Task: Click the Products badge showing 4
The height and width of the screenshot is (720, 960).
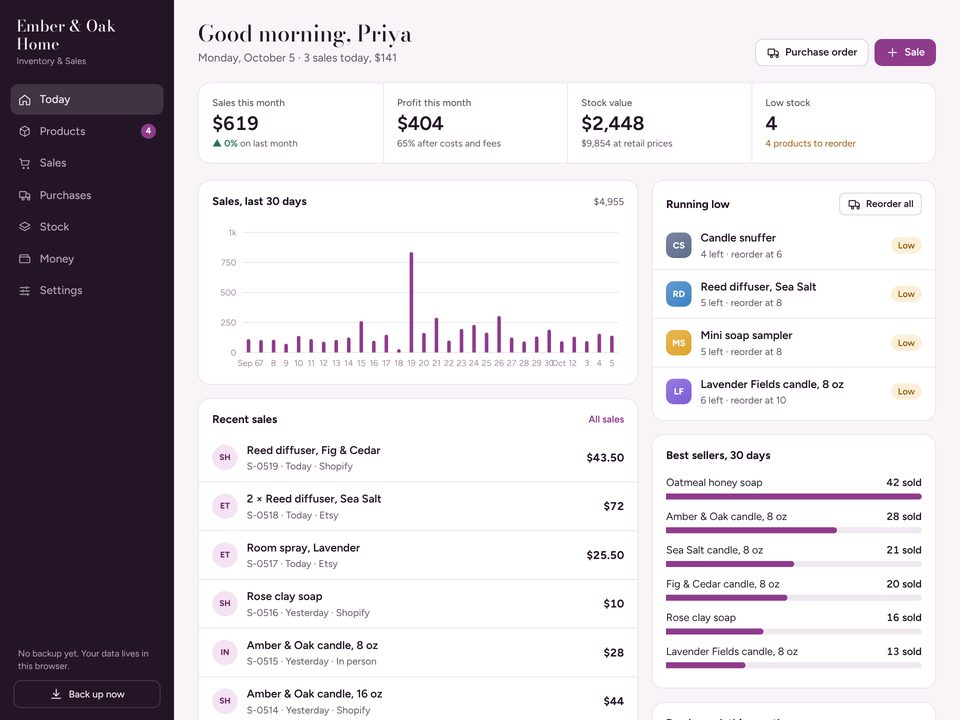Action: point(148,131)
